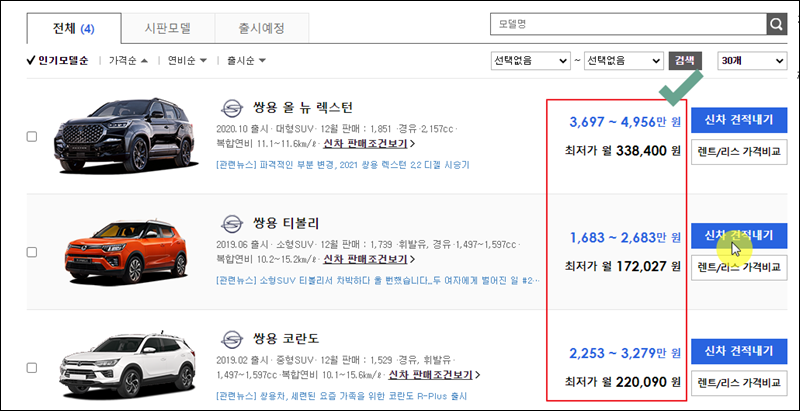Click chevron after 티볼리 신차 판매조건보기
800x411 pixels.
412,259
